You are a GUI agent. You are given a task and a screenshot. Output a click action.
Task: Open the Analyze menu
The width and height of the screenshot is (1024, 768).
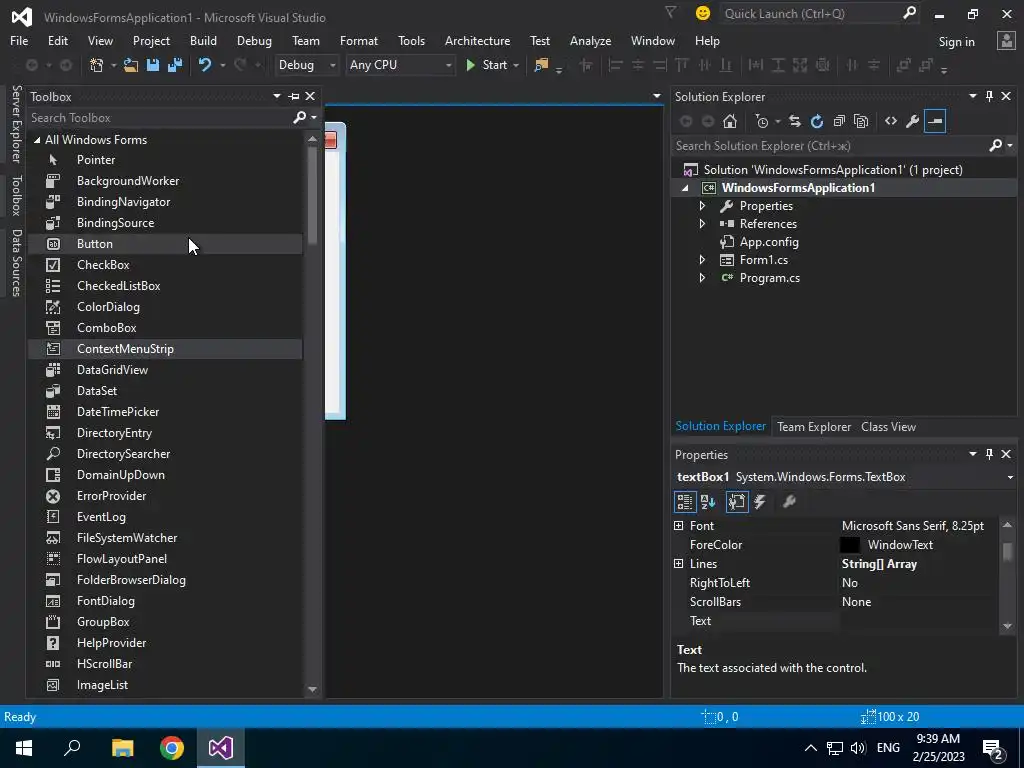[x=590, y=40]
